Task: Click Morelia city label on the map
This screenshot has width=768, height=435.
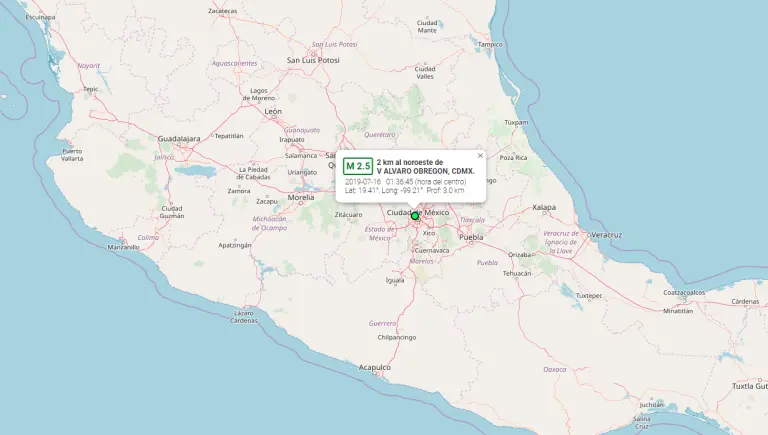Action: click(300, 198)
